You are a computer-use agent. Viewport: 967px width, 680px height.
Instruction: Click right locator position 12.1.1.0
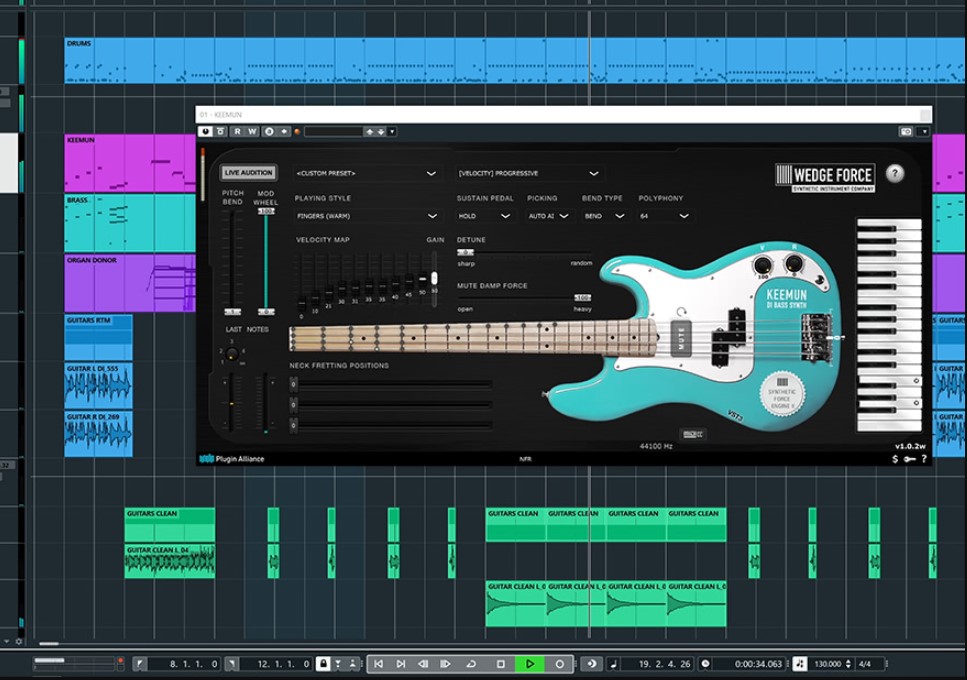pos(284,664)
